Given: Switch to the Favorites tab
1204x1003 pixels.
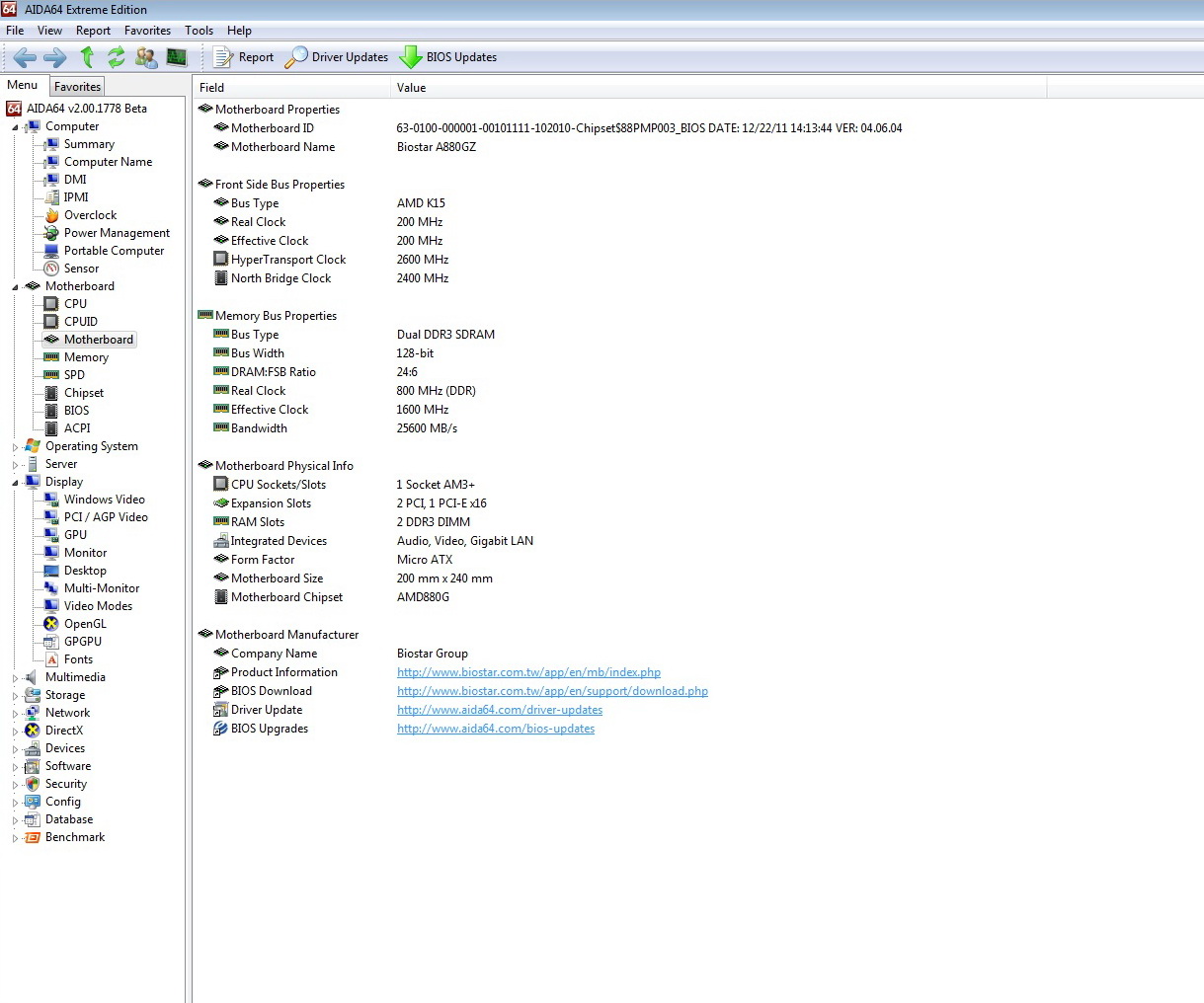Looking at the screenshot, I should (77, 87).
